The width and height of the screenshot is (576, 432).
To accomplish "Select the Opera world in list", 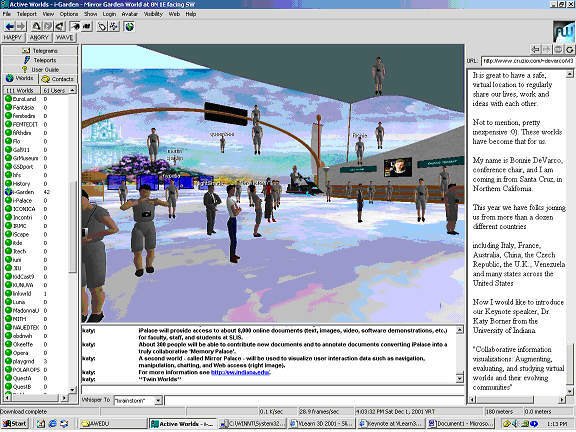I will pos(36,353).
